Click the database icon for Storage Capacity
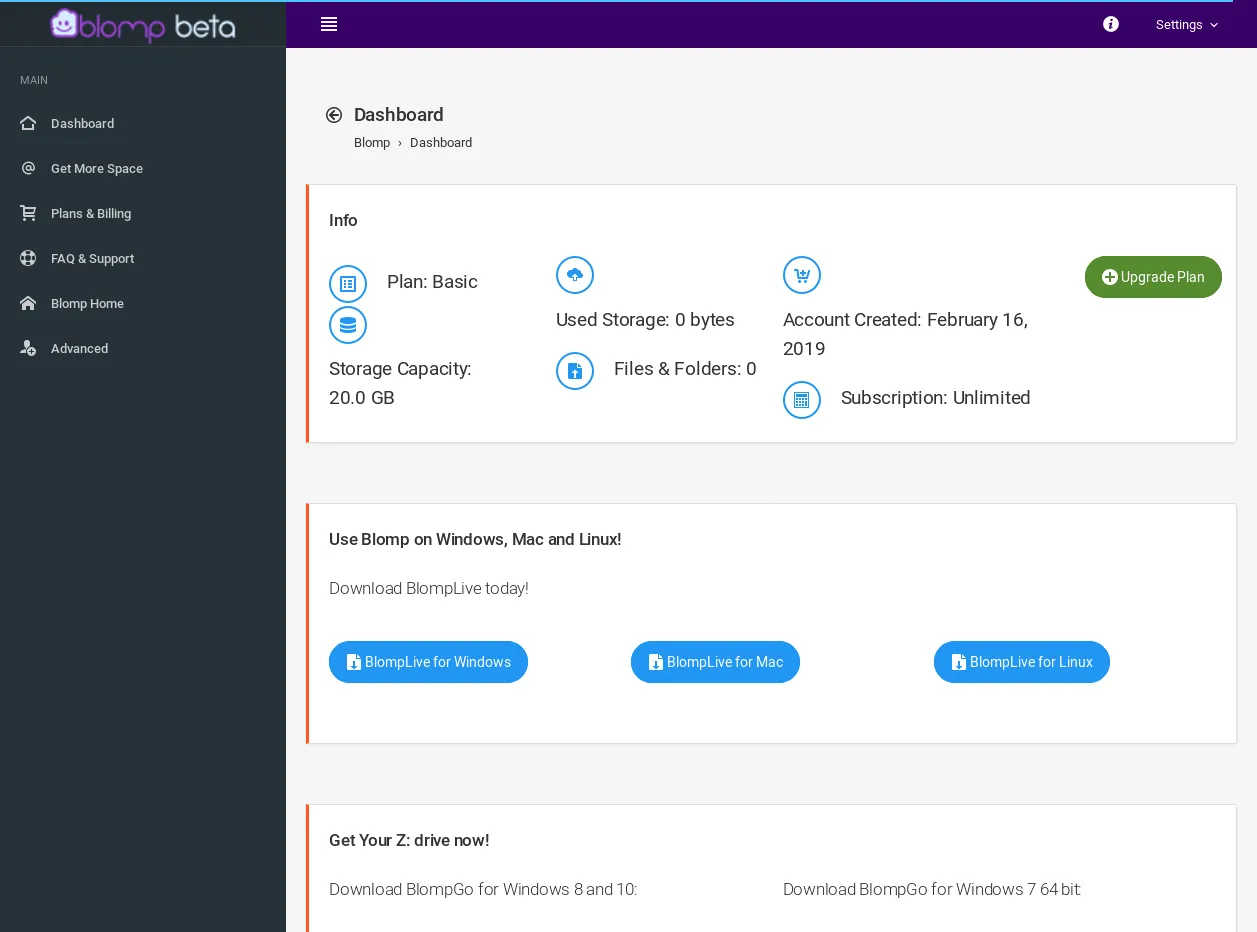The height and width of the screenshot is (932, 1257). click(348, 325)
